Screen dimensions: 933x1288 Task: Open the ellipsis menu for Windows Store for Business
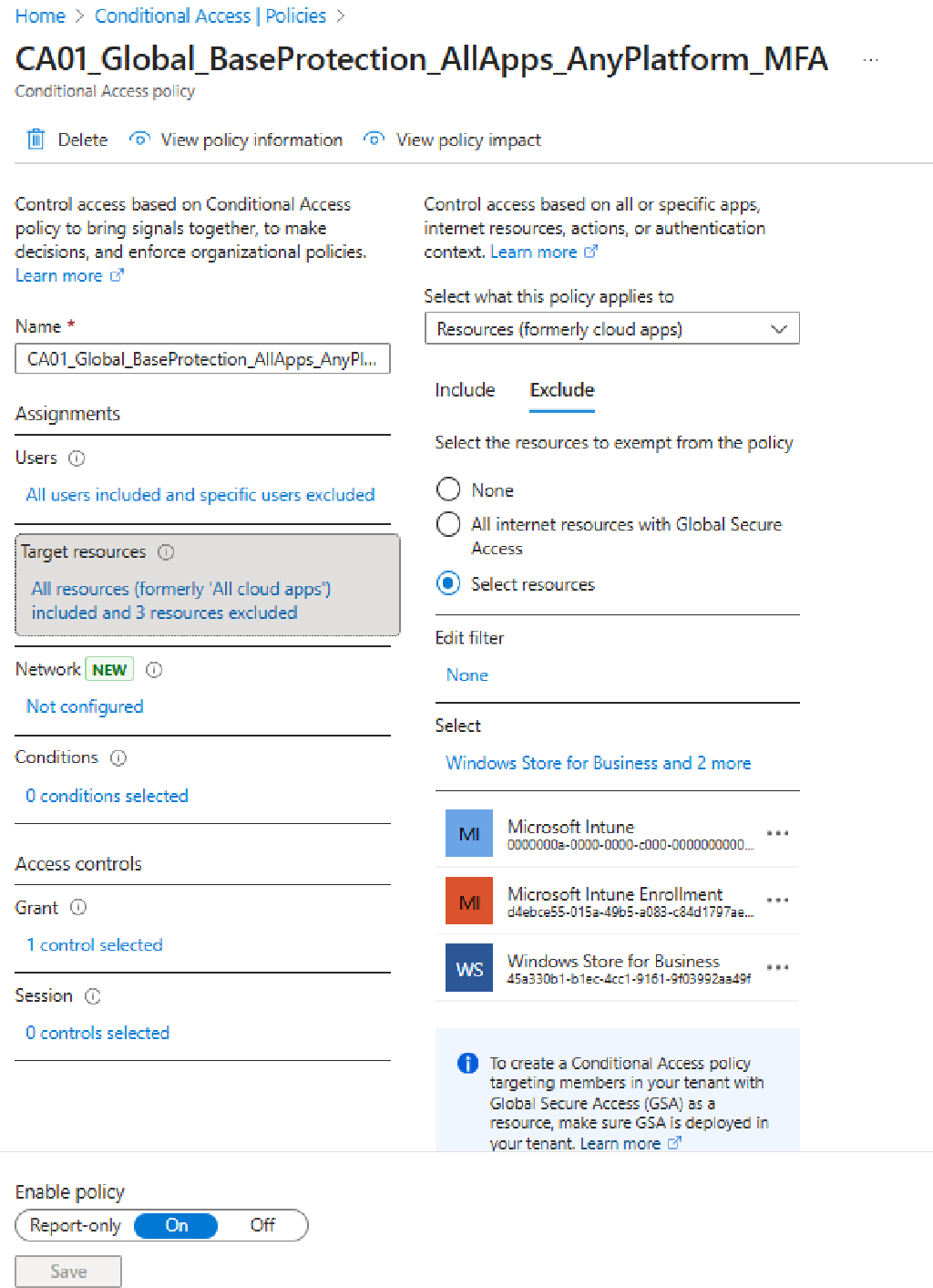click(x=777, y=967)
